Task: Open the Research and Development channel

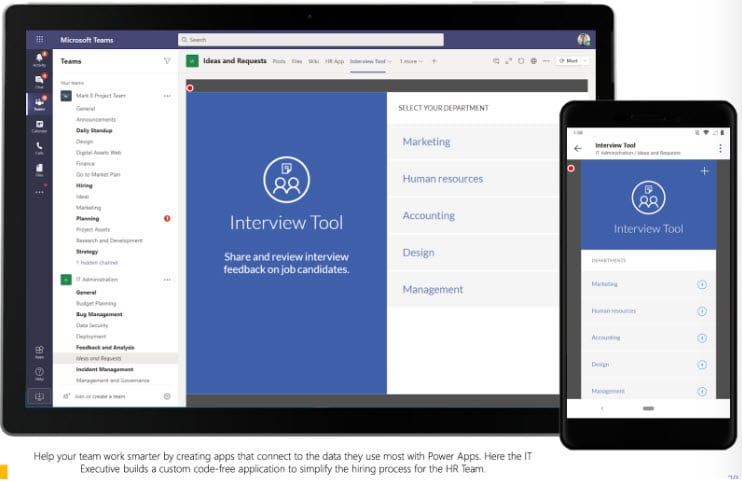Action: coord(109,240)
